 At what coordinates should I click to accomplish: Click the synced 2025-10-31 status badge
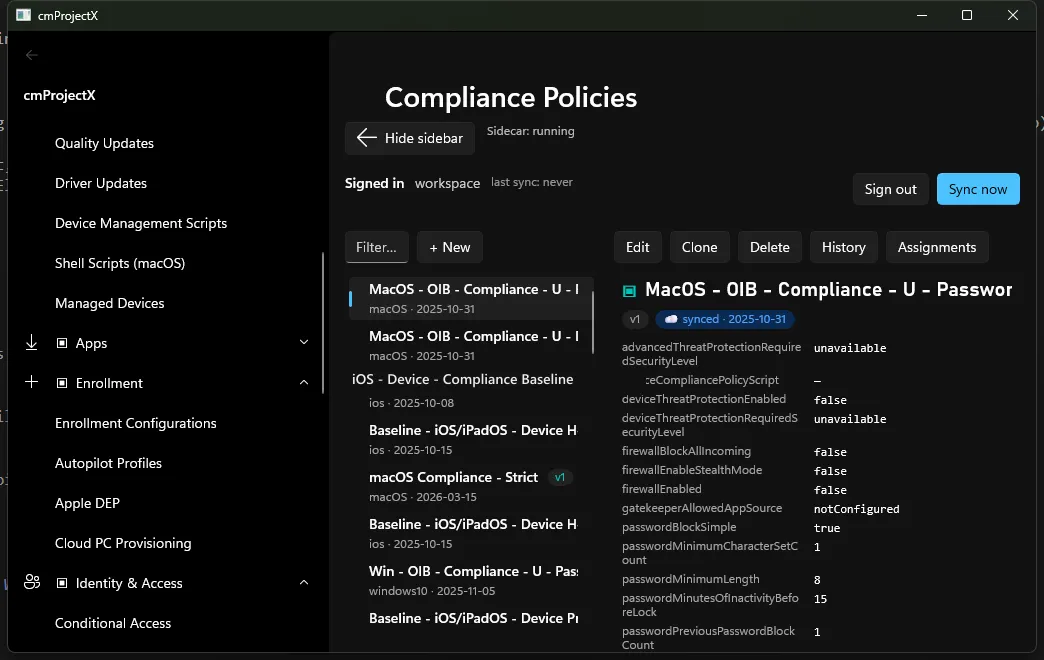point(724,319)
